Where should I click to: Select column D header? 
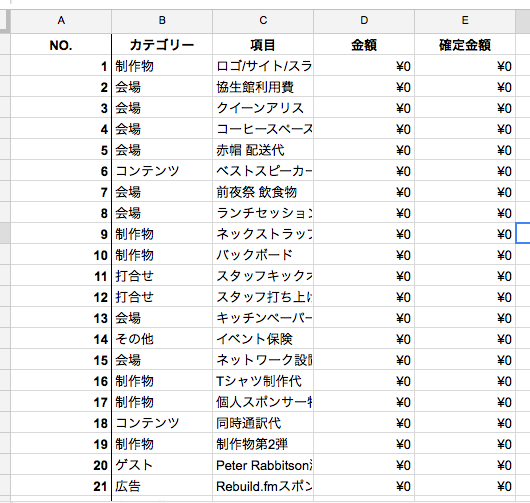pos(364,21)
